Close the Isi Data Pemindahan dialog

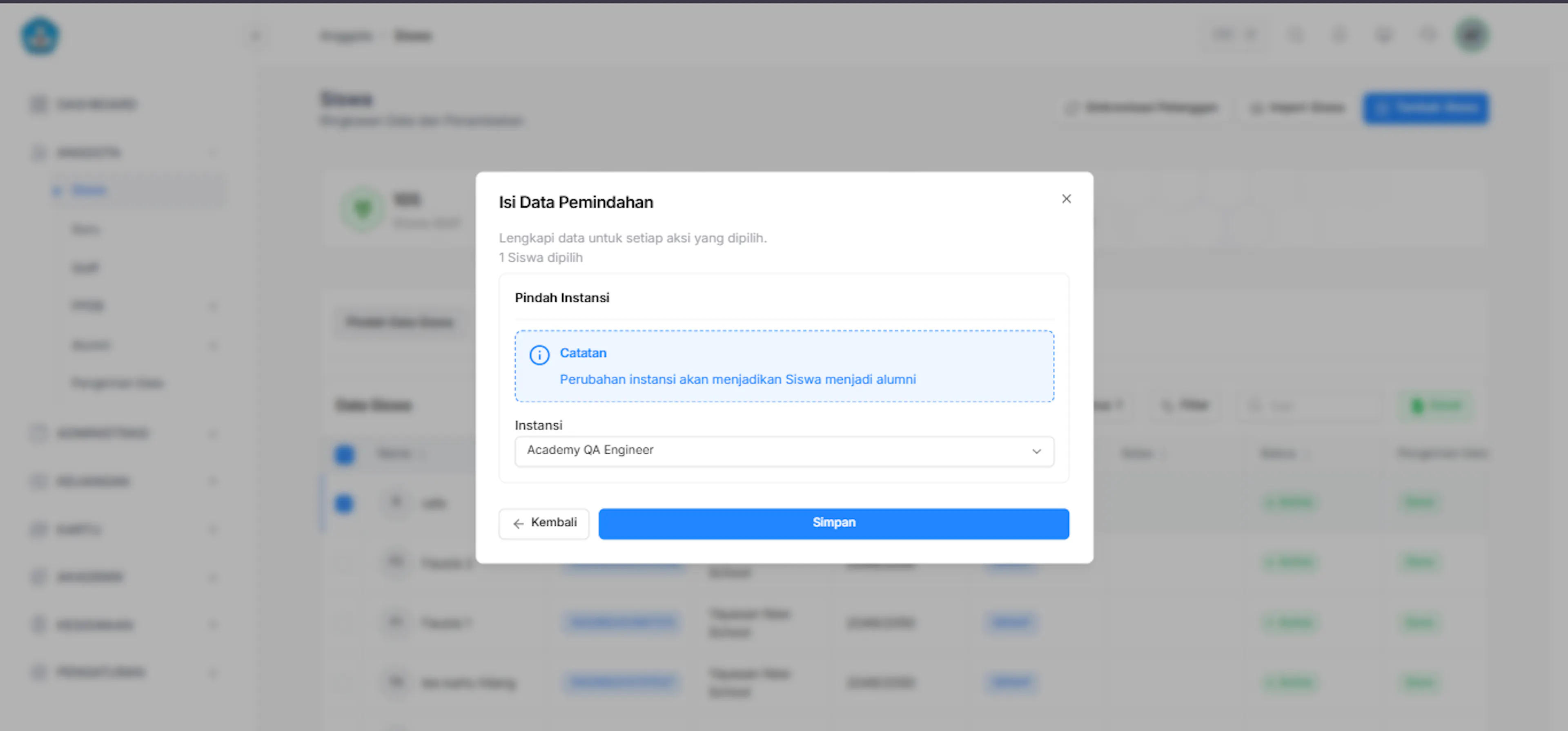1066,199
